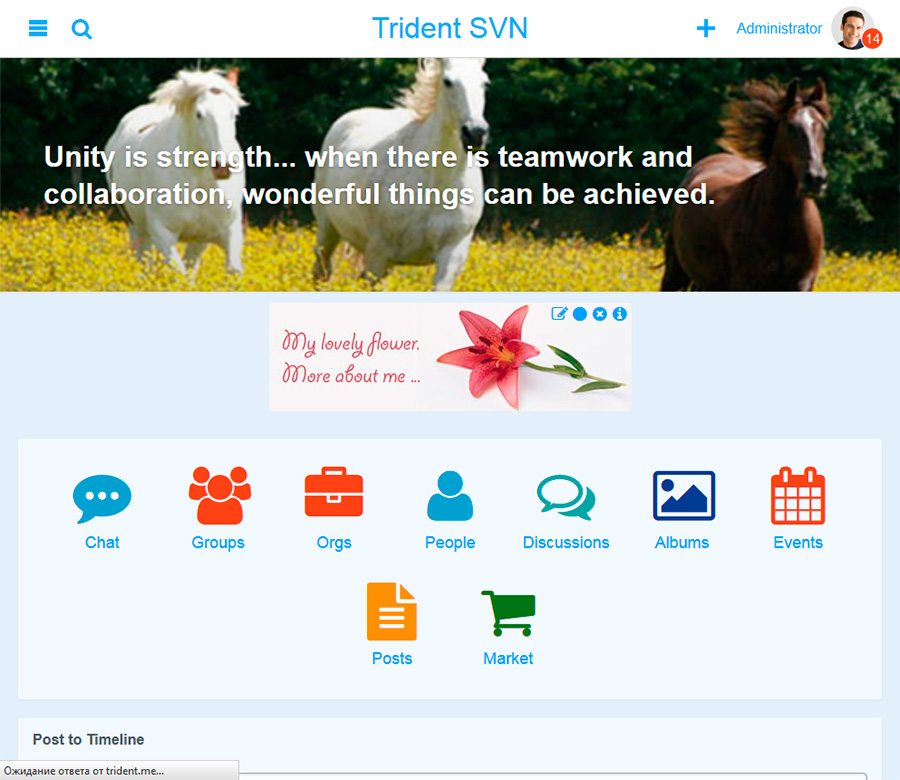This screenshot has width=900, height=780.
Task: Open the Discussions module
Action: tap(566, 510)
